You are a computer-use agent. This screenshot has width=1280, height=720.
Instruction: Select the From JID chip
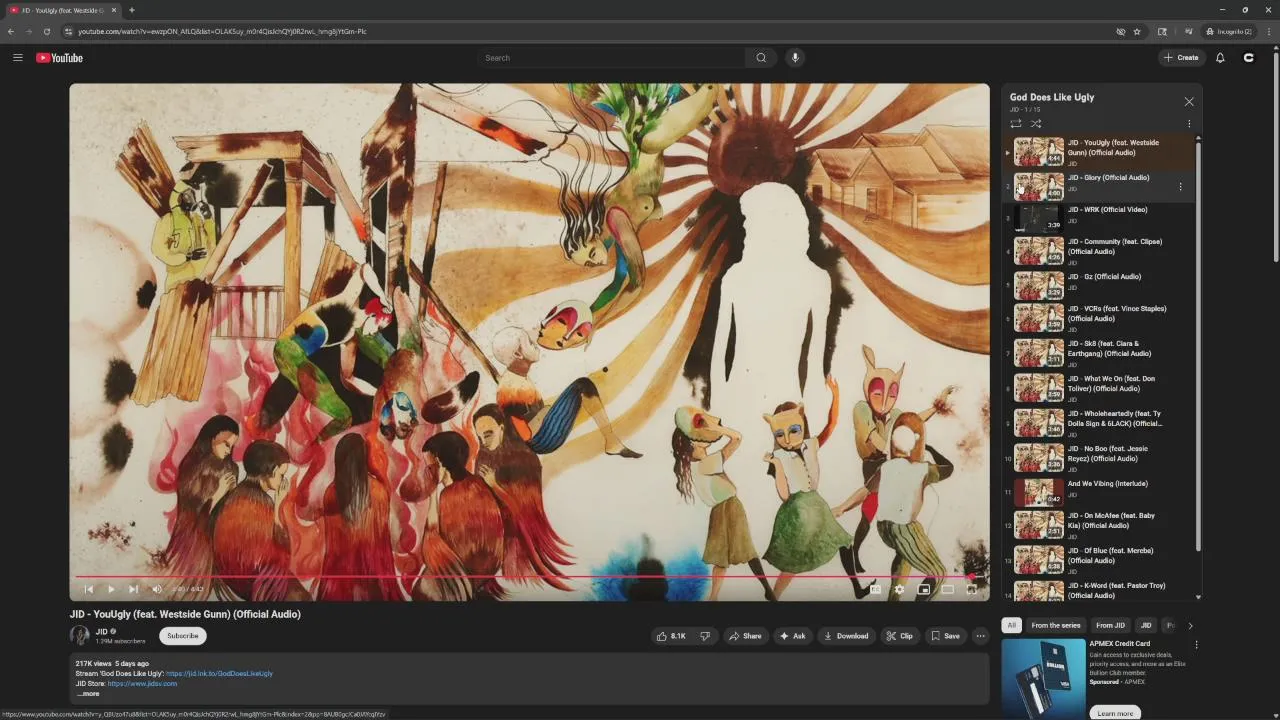click(x=1110, y=625)
